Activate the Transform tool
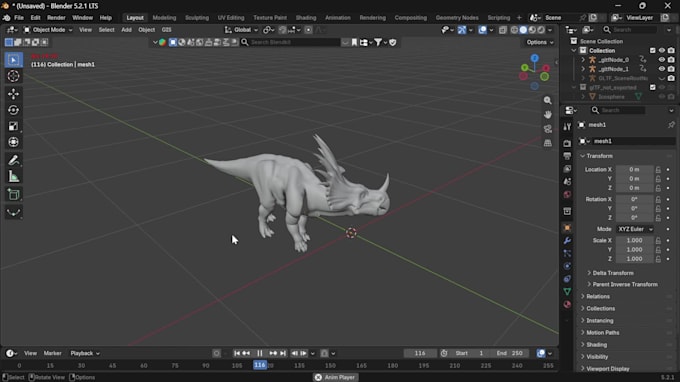680x382 pixels. tap(13, 142)
